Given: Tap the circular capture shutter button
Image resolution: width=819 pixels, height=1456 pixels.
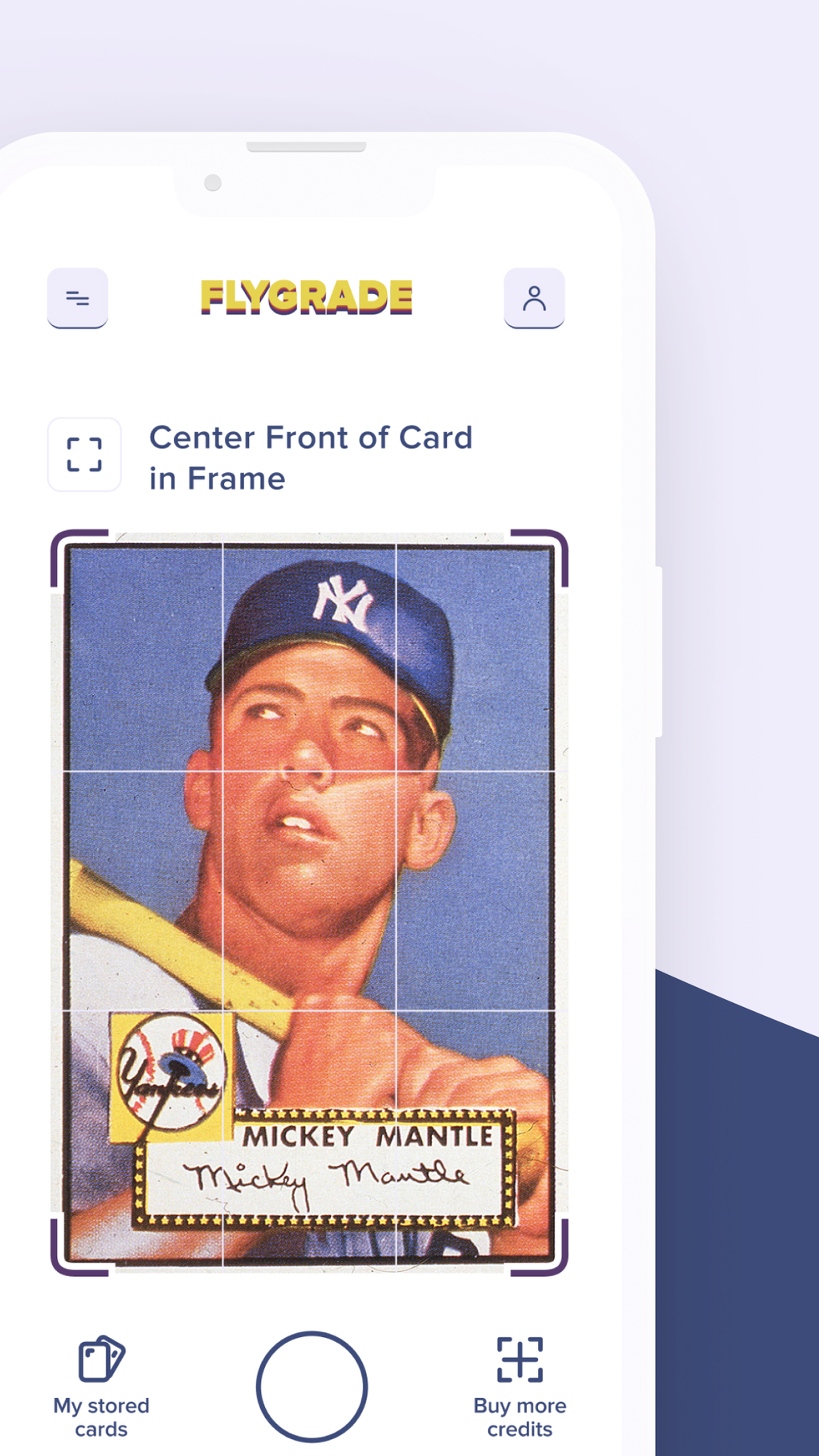Looking at the screenshot, I should click(312, 1386).
